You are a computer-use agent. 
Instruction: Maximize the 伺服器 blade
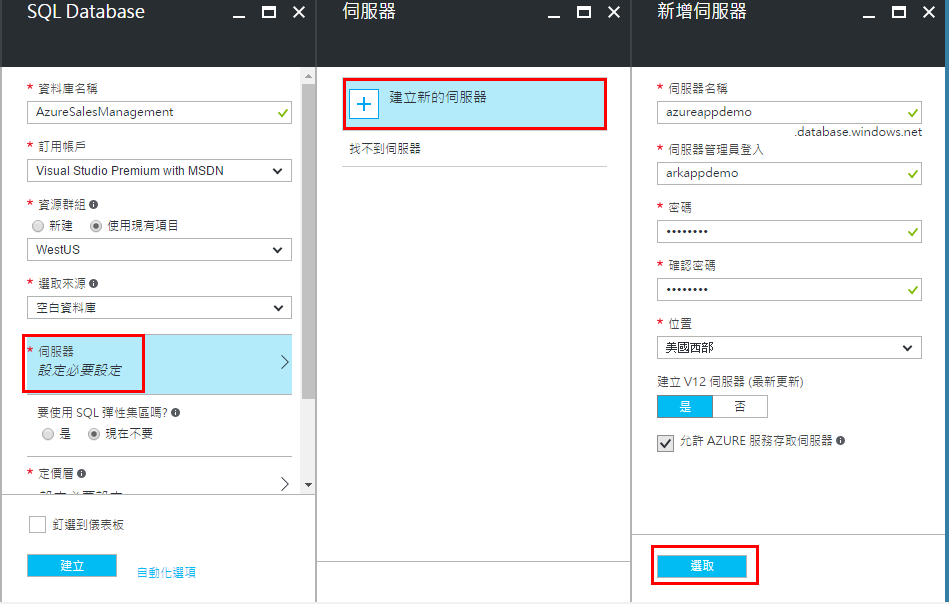point(584,12)
